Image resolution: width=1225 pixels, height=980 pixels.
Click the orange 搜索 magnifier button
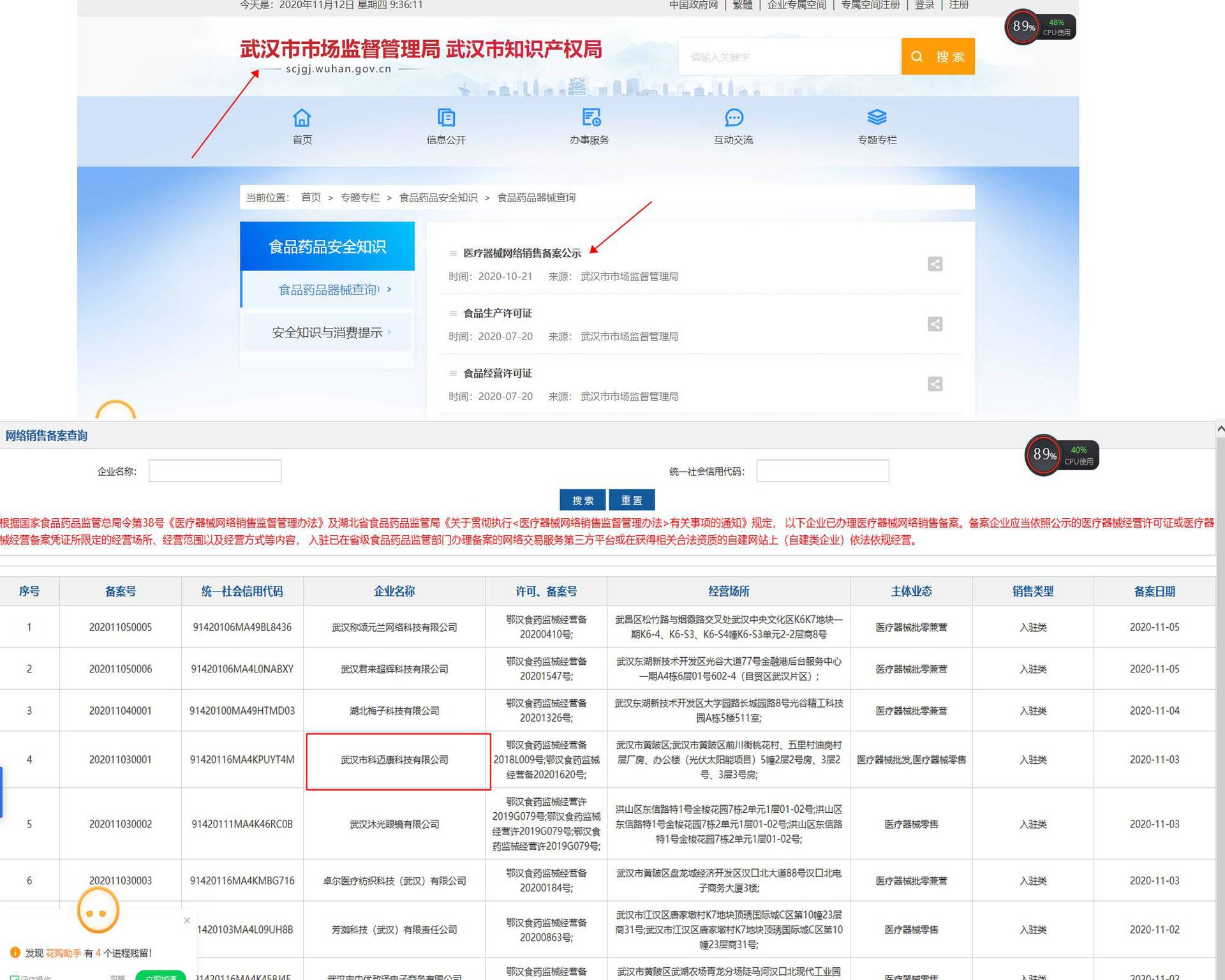[937, 57]
